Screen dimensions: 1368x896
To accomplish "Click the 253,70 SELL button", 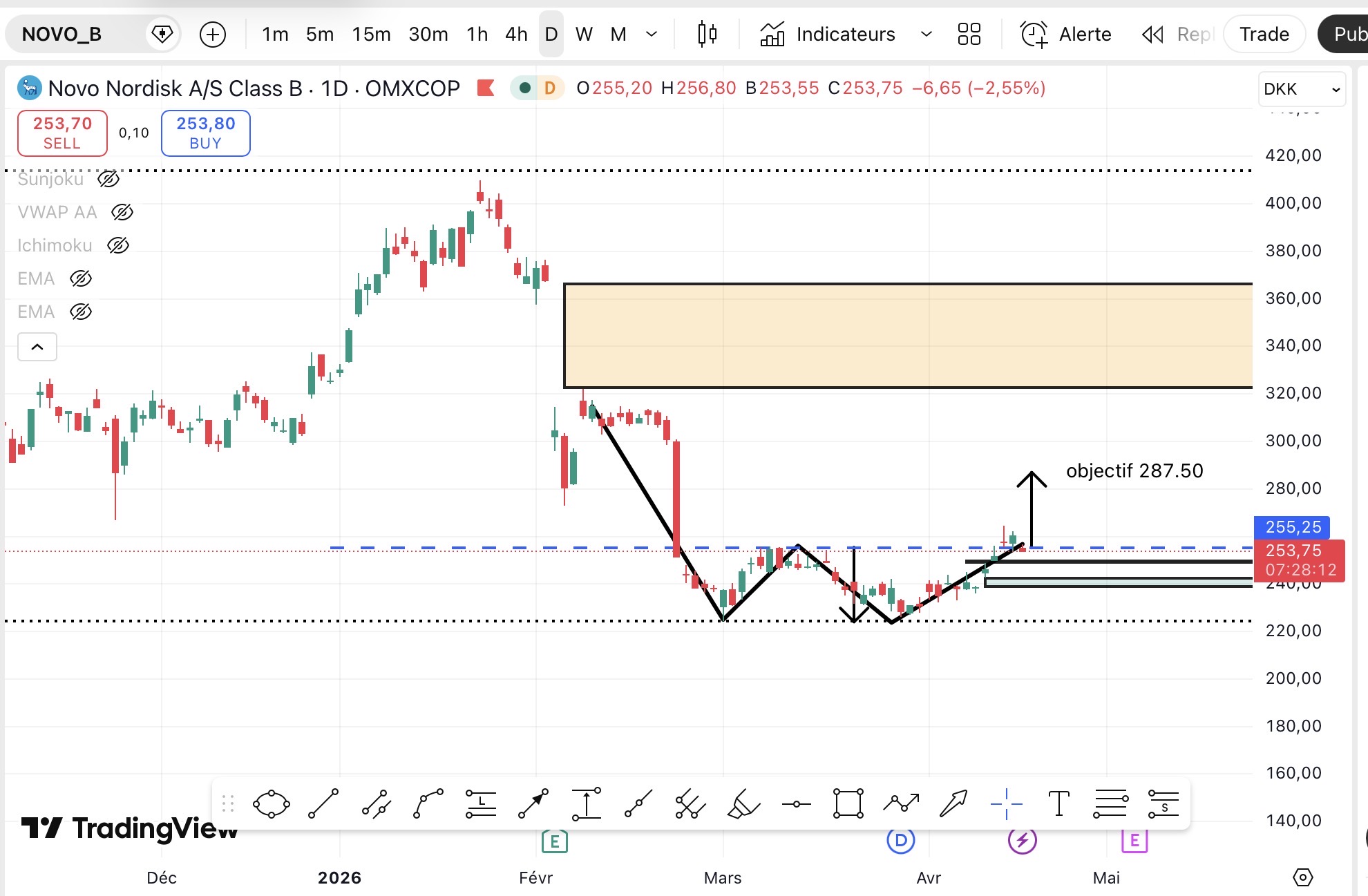I will coord(62,133).
